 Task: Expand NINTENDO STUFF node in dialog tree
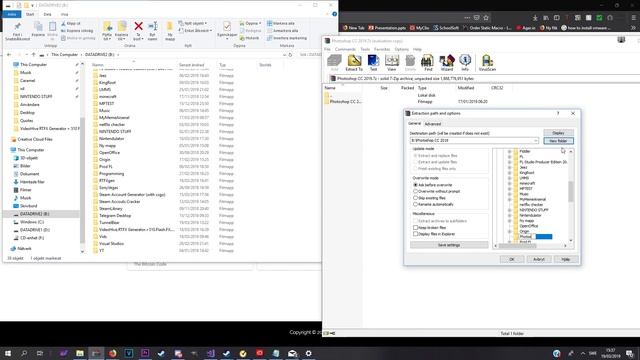pyautogui.click(x=509, y=210)
